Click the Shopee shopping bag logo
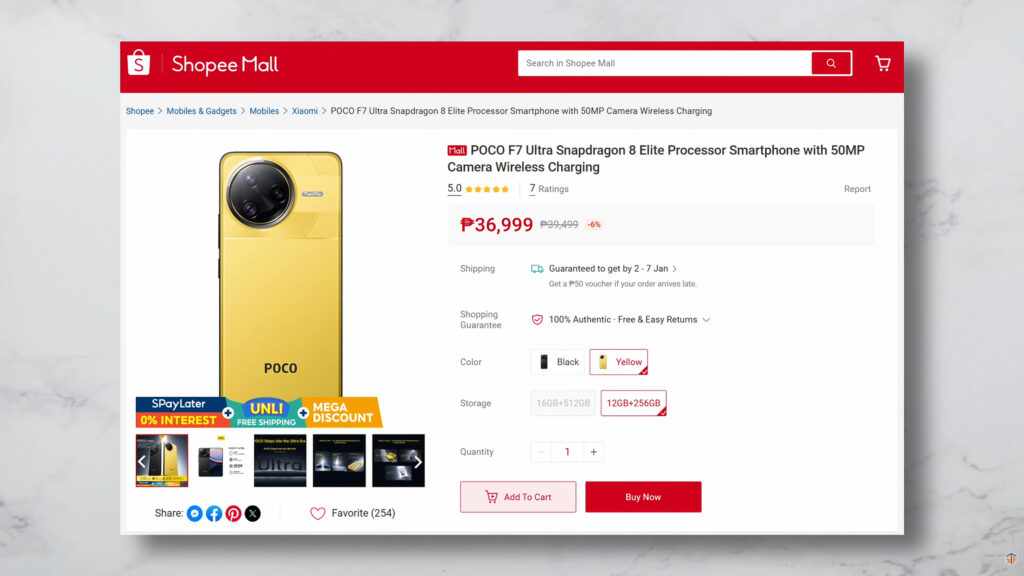Image resolution: width=1024 pixels, height=576 pixels. [138, 64]
